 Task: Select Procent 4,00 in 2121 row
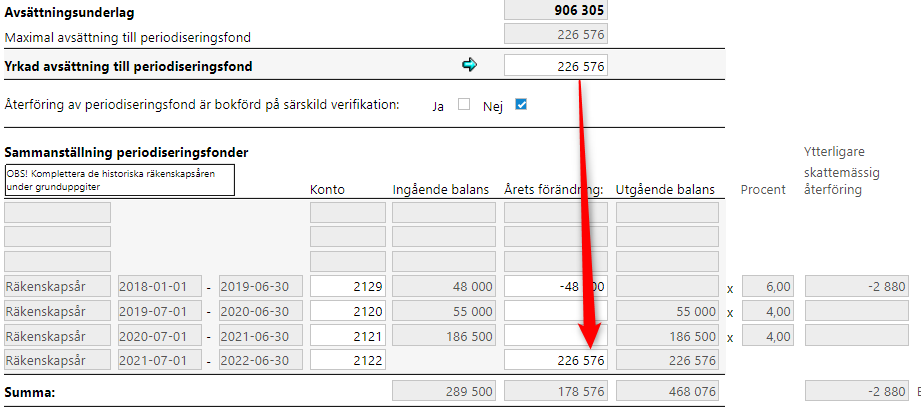(767, 336)
